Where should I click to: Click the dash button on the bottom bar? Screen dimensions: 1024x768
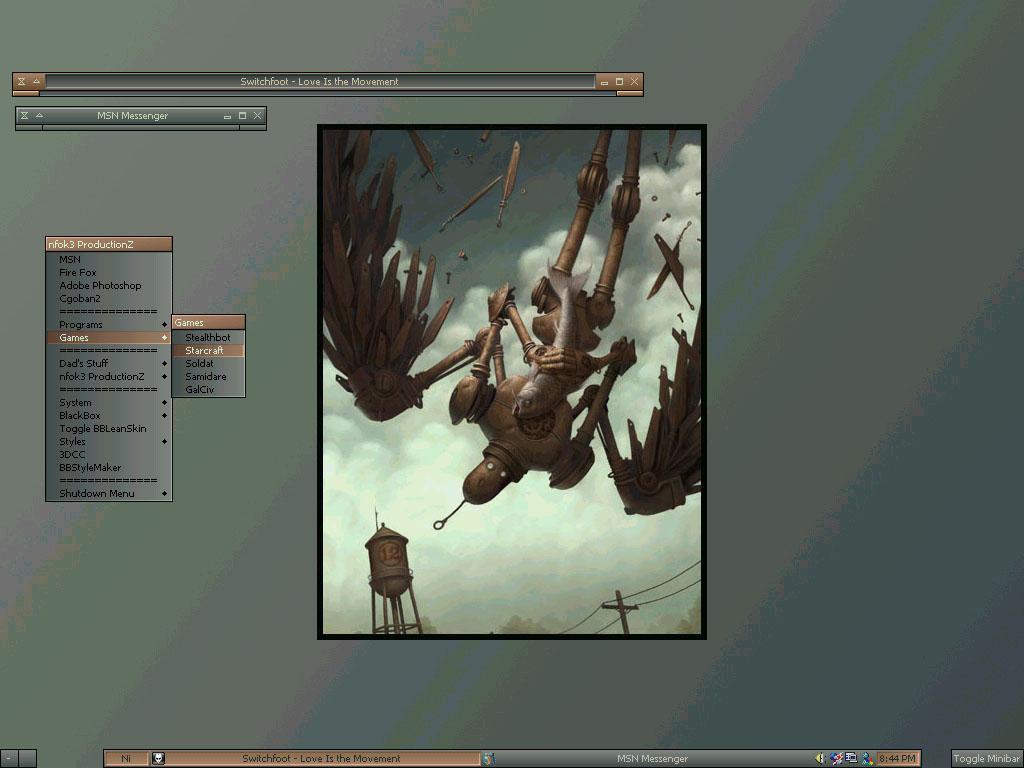click(8, 758)
